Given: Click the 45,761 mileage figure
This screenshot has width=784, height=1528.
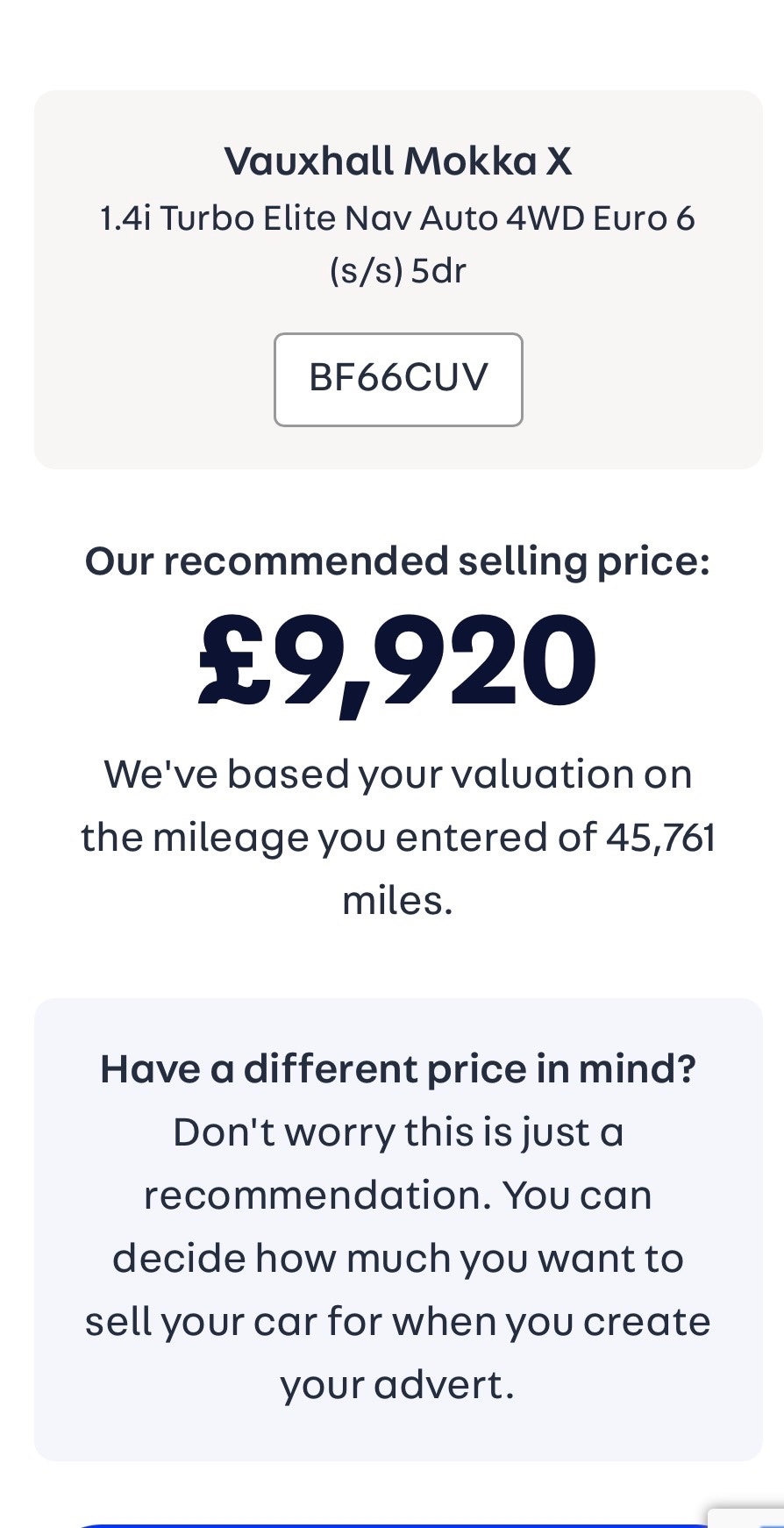Looking at the screenshot, I should coord(660,838).
